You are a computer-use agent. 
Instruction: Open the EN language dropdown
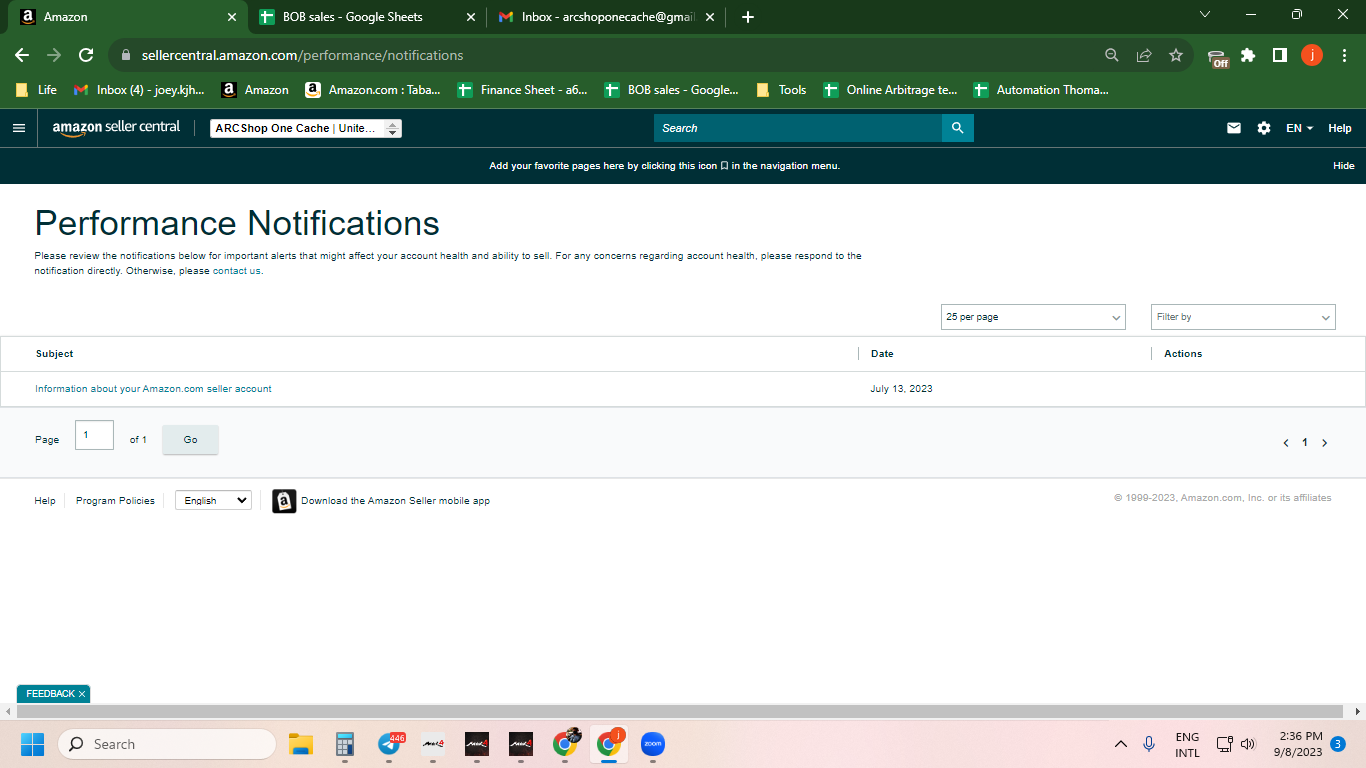(x=1299, y=128)
